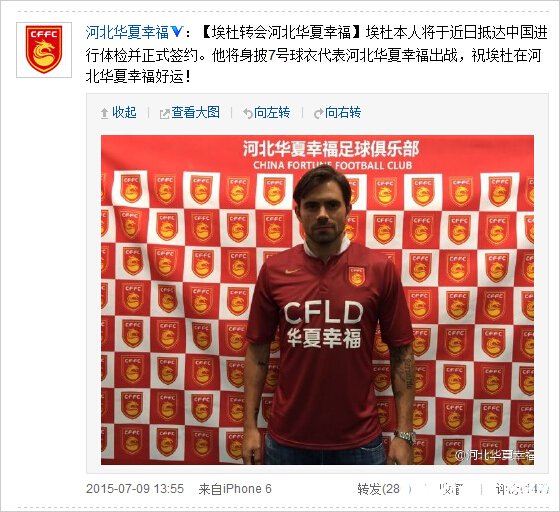Click the view large image icon
The height and width of the screenshot is (512, 560).
pos(164,114)
